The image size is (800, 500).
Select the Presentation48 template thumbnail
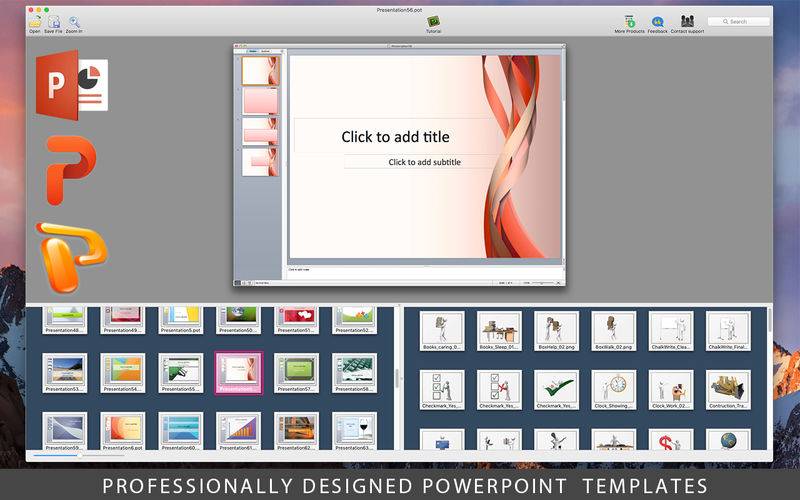click(65, 320)
